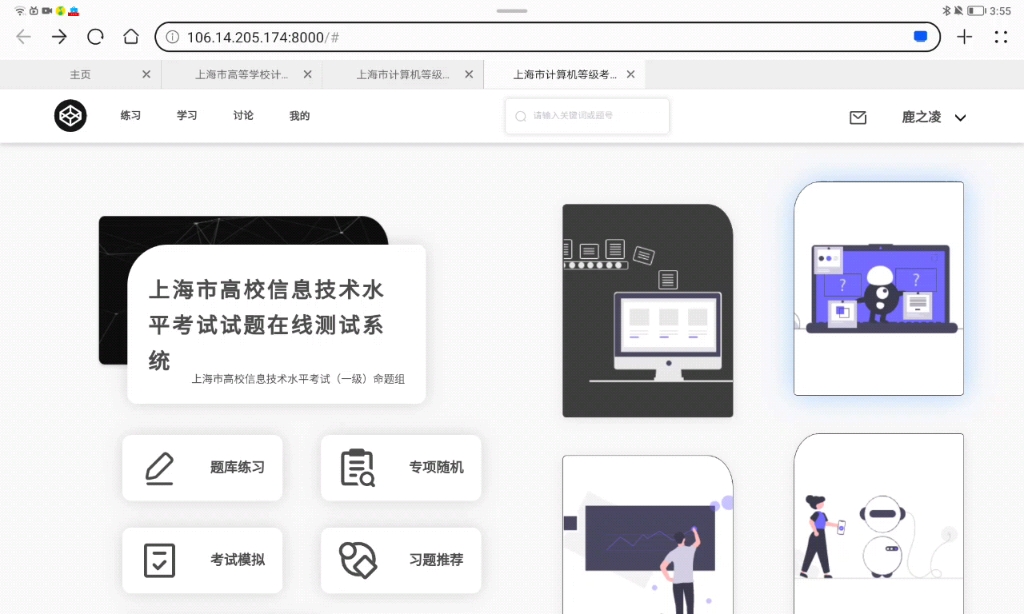
Task: Go to 我的 section in the navbar
Action: [297, 116]
